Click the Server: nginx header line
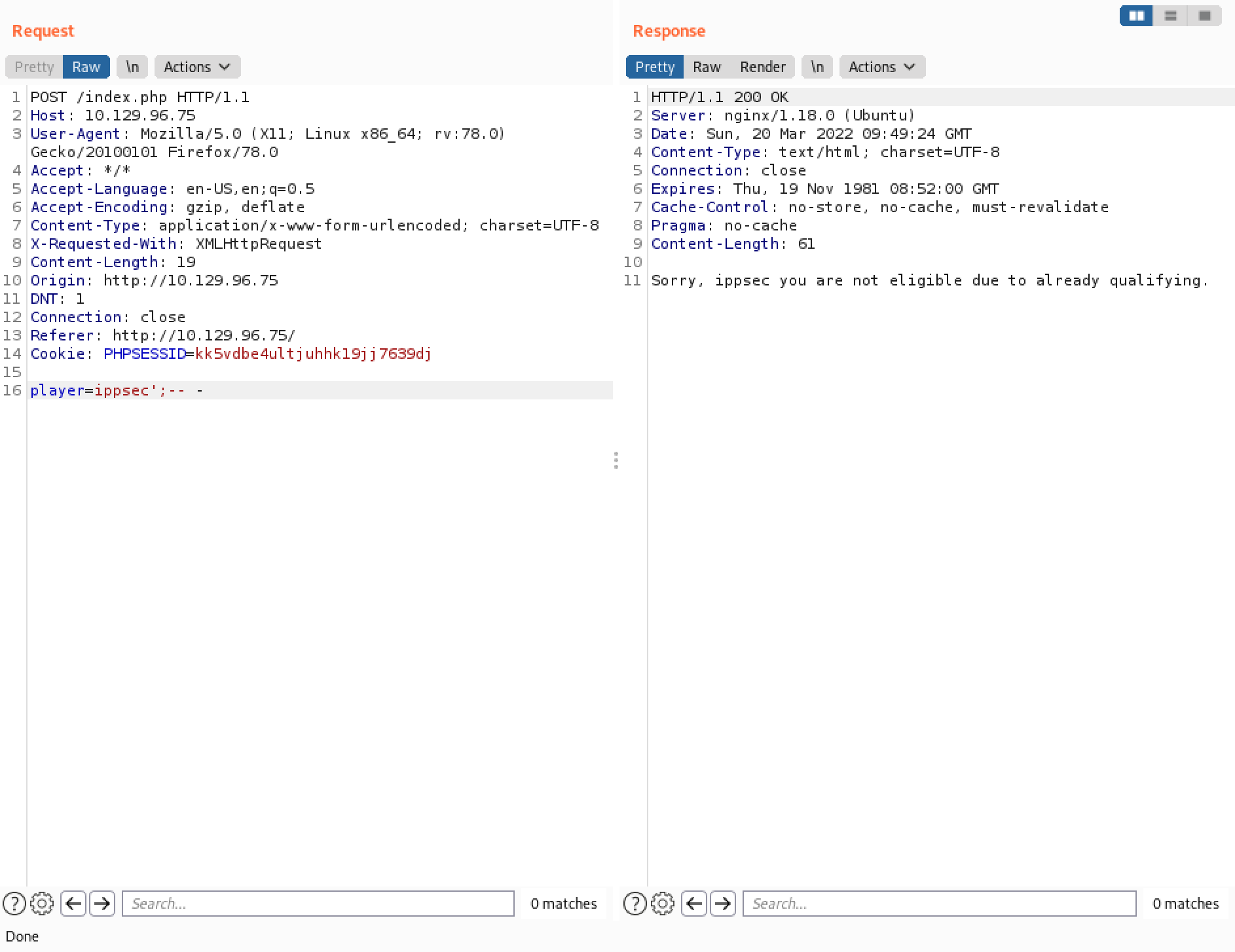1235x952 pixels. (783, 115)
